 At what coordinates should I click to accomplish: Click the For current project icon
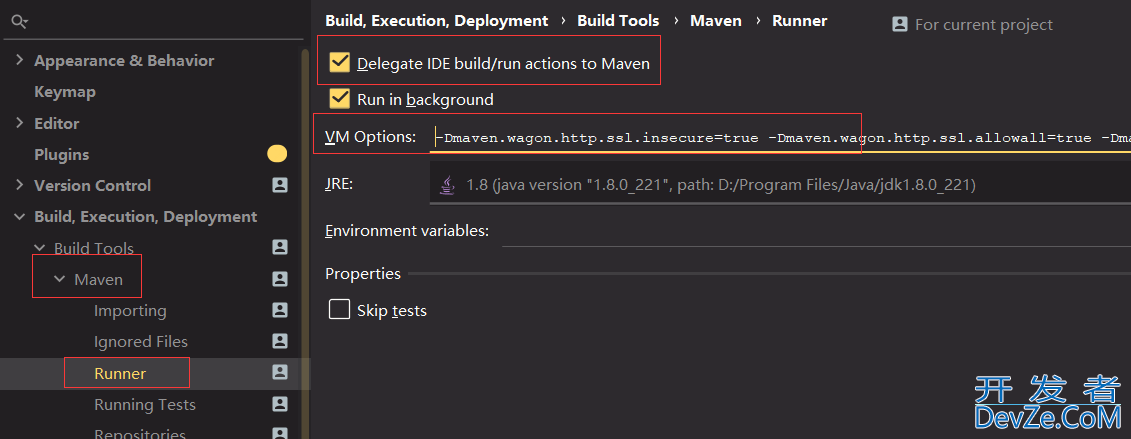tap(900, 24)
